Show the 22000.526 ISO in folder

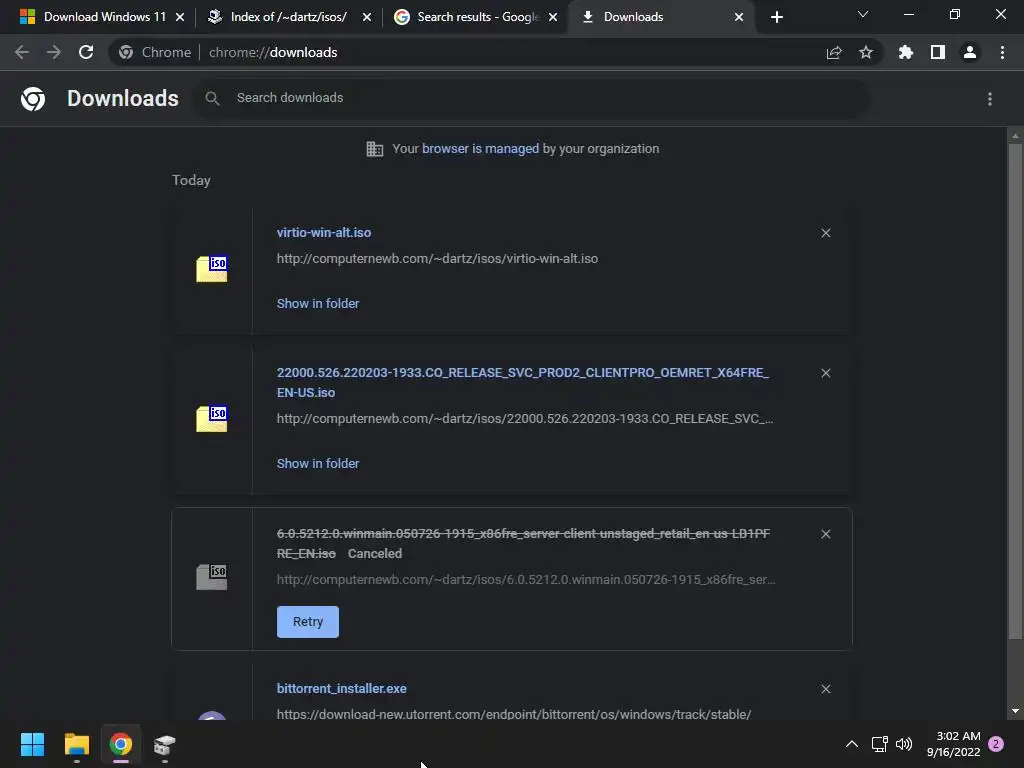[318, 464]
